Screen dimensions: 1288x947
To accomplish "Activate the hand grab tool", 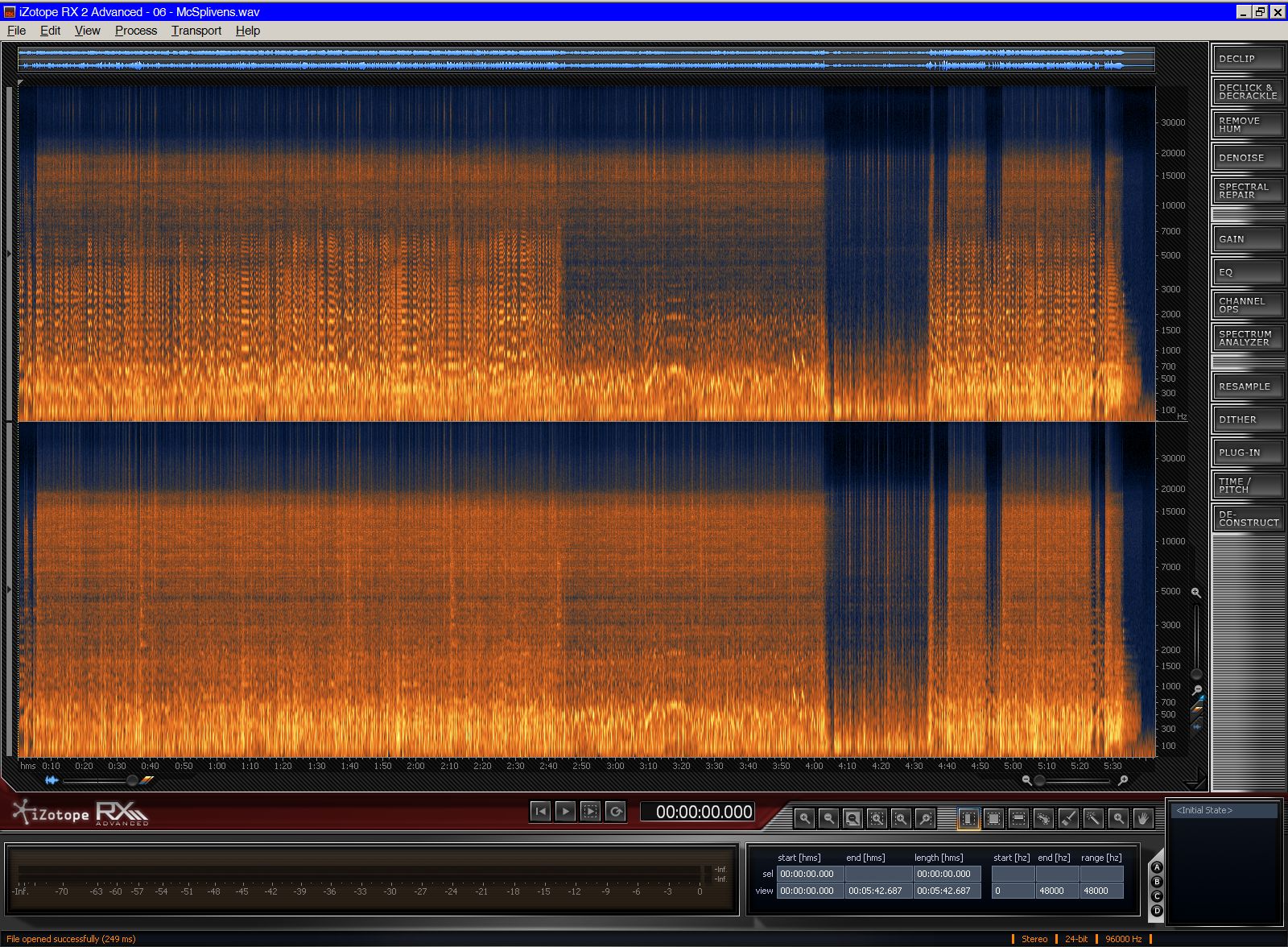I will pyautogui.click(x=1142, y=819).
